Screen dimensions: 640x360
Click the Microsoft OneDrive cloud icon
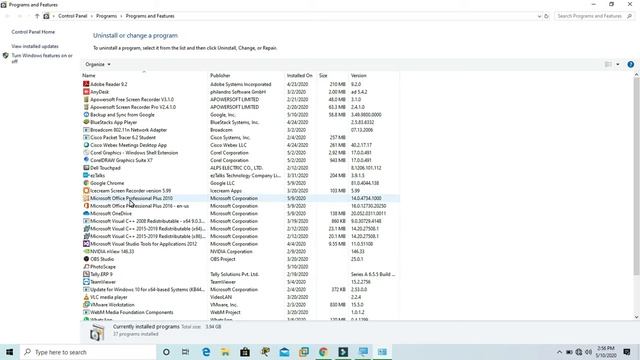coord(86,213)
